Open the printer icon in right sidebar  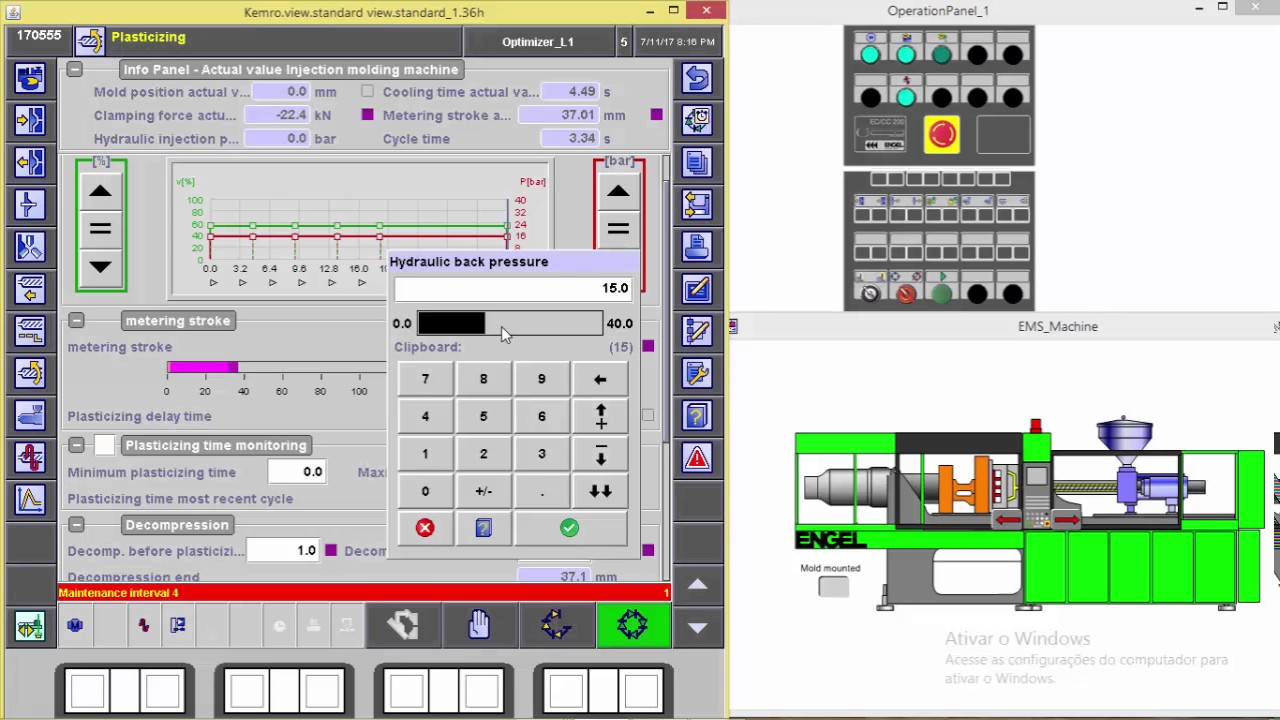697,246
